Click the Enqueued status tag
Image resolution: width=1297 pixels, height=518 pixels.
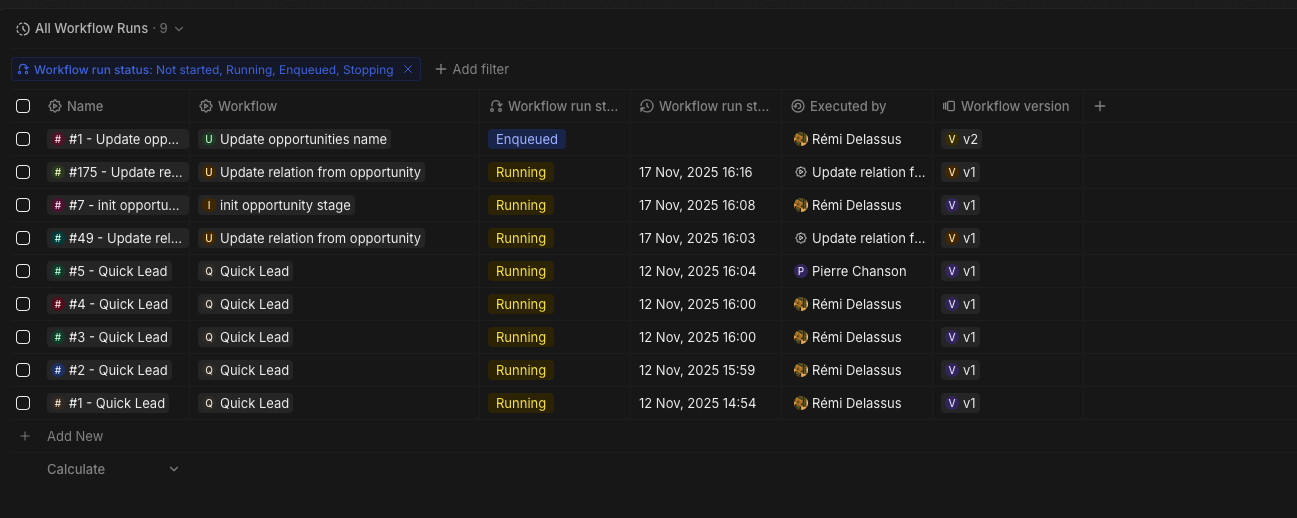tap(527, 139)
